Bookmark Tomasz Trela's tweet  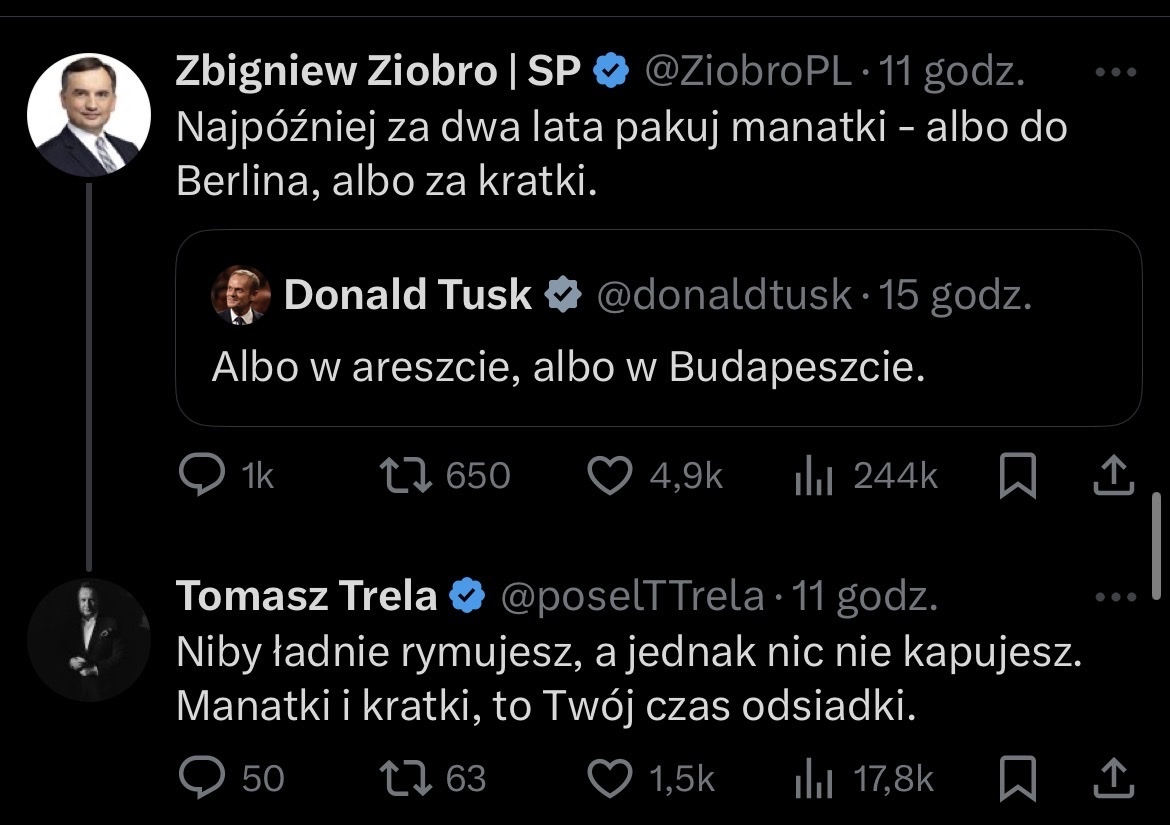tap(1017, 777)
